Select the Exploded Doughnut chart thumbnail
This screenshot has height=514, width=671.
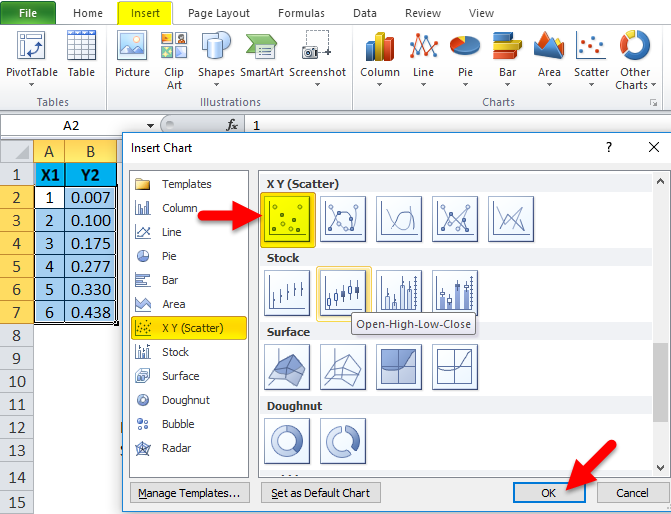(343, 441)
